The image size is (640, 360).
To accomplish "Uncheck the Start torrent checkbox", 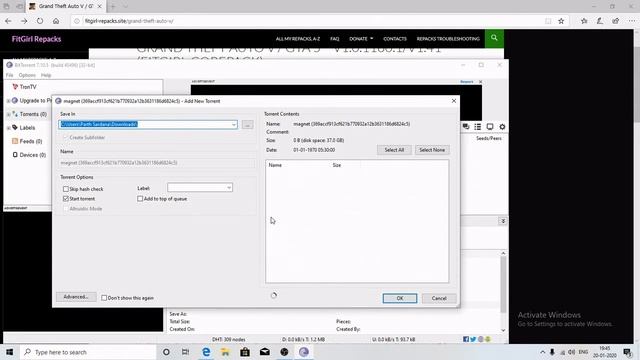I will point(66,199).
